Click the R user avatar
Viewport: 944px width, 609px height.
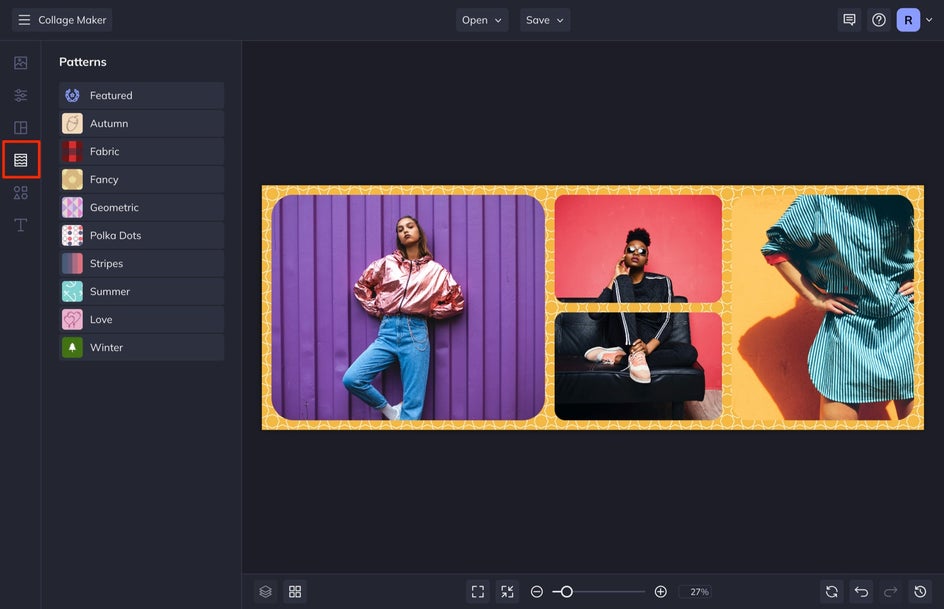[908, 20]
